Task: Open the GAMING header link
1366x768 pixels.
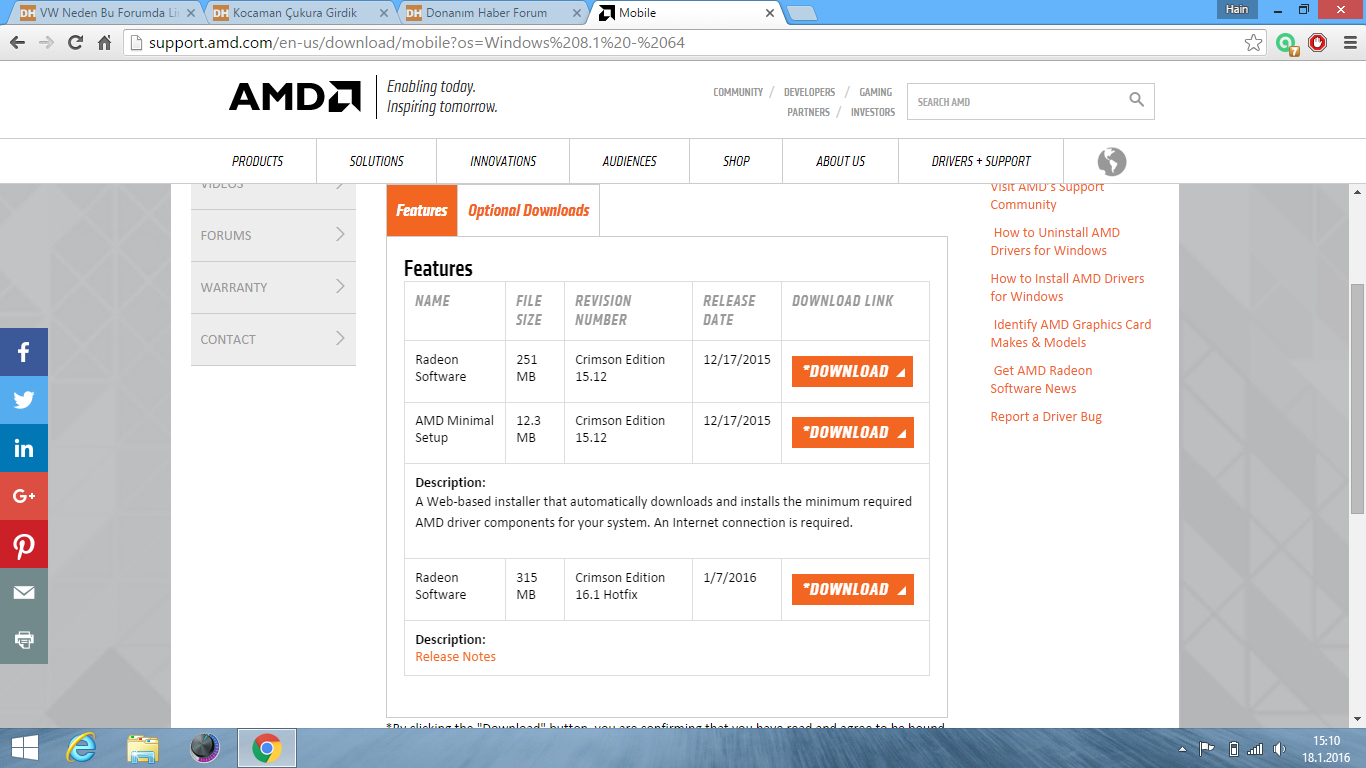Action: (x=876, y=92)
